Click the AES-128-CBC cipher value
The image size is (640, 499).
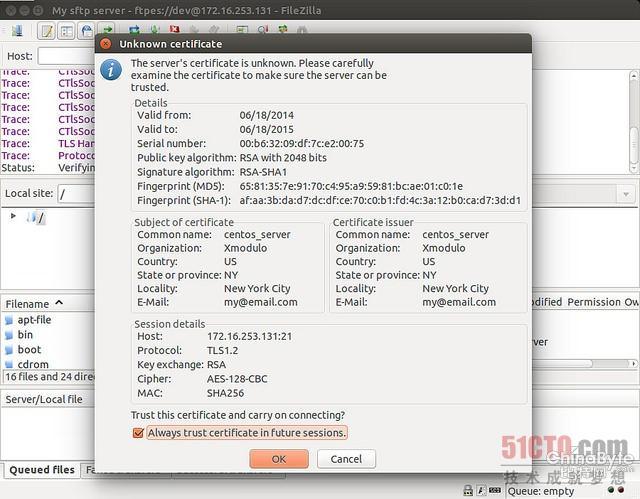point(237,379)
